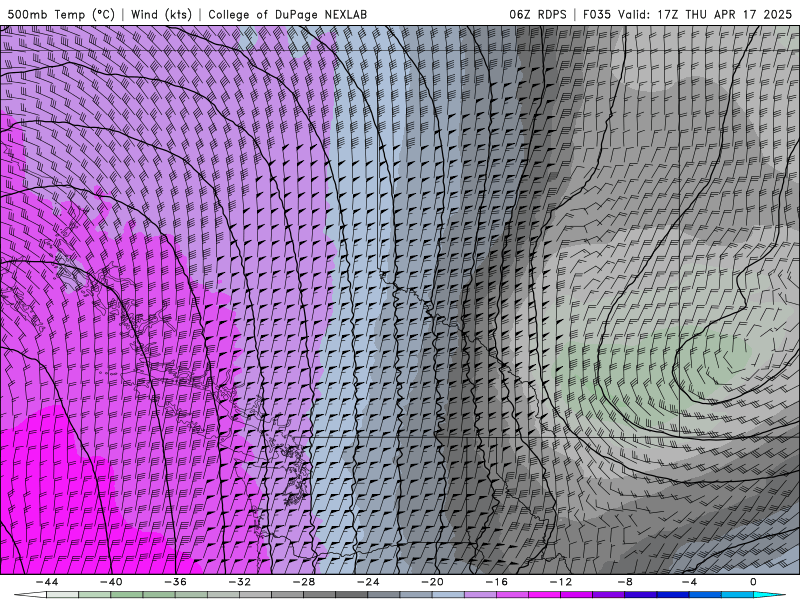Click the "F035" forecast hour text
The height and width of the screenshot is (600, 800).
pos(597,15)
